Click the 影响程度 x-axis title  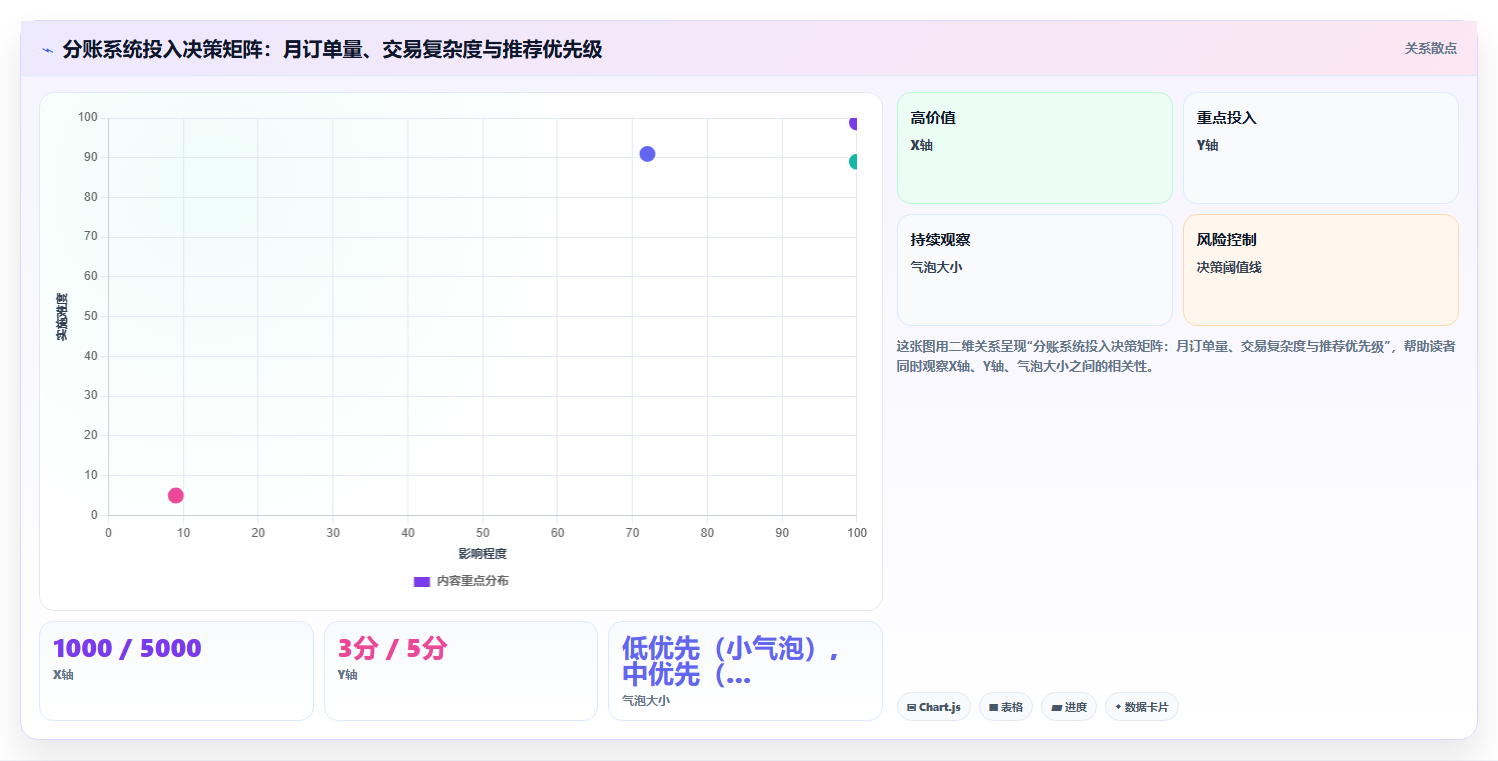click(482, 554)
